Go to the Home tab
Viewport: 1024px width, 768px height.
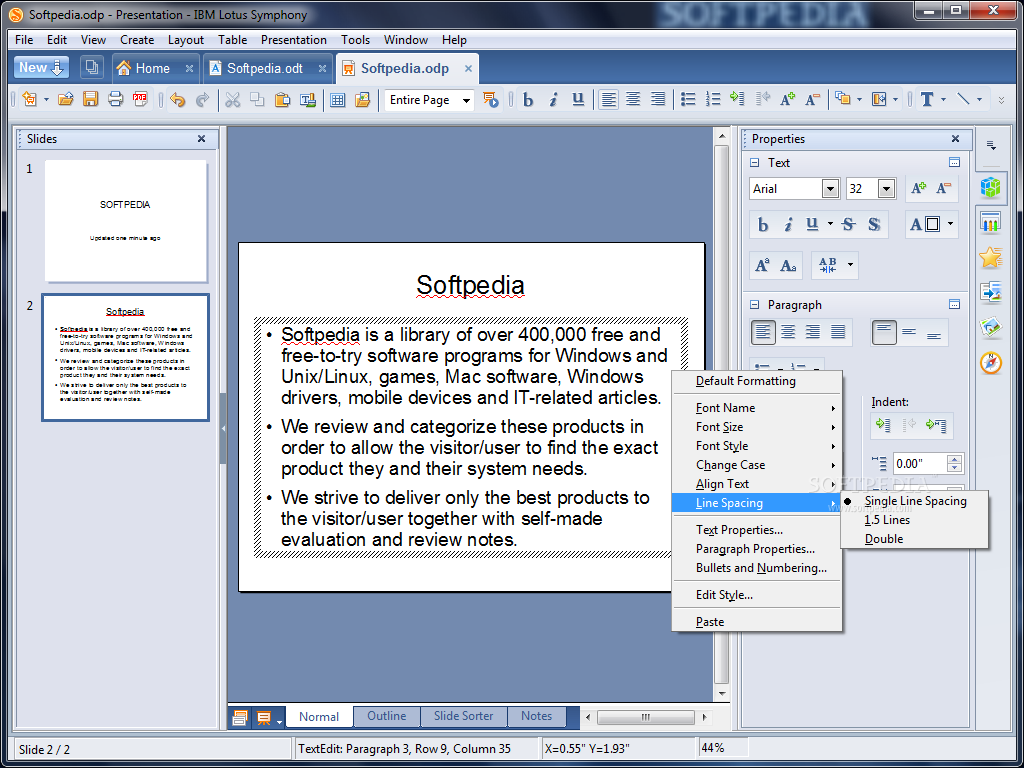click(x=153, y=68)
